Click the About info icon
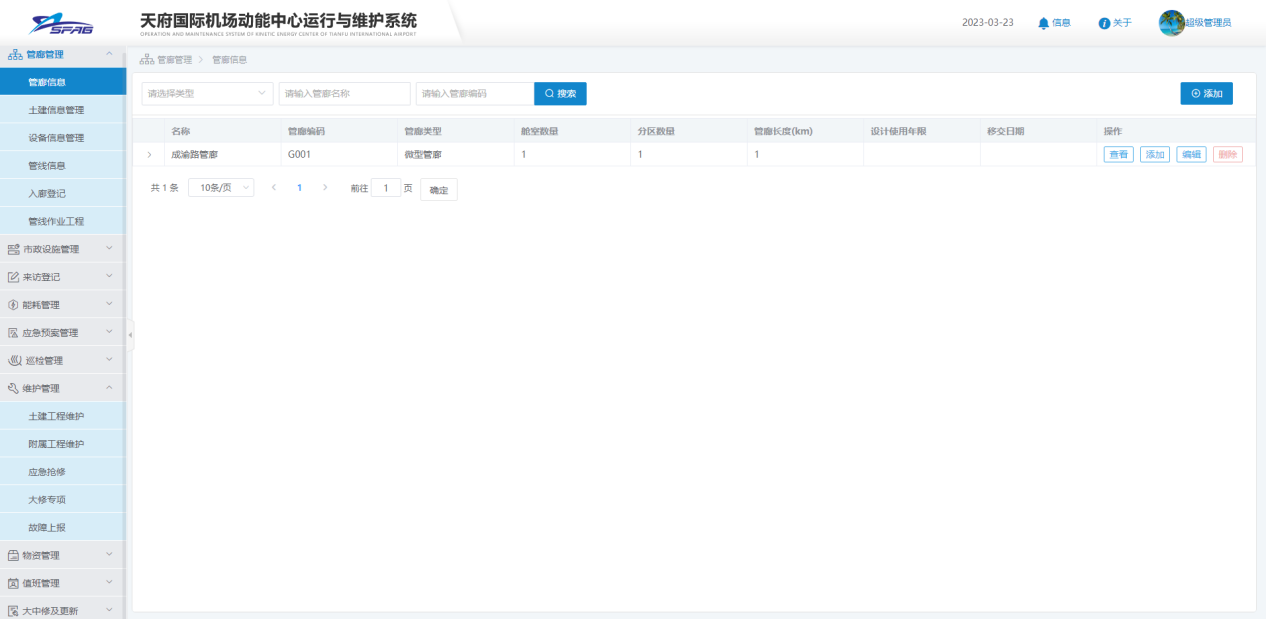1266x619 pixels. coord(1104,23)
